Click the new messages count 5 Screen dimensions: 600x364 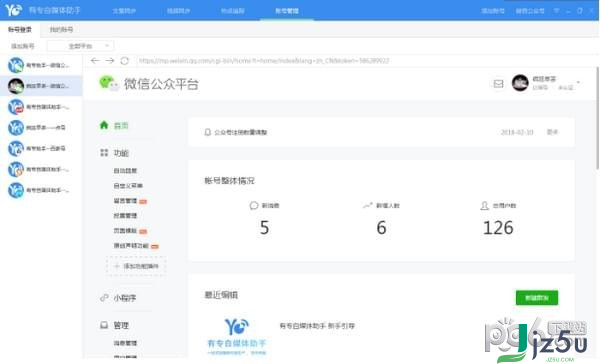[x=264, y=227]
